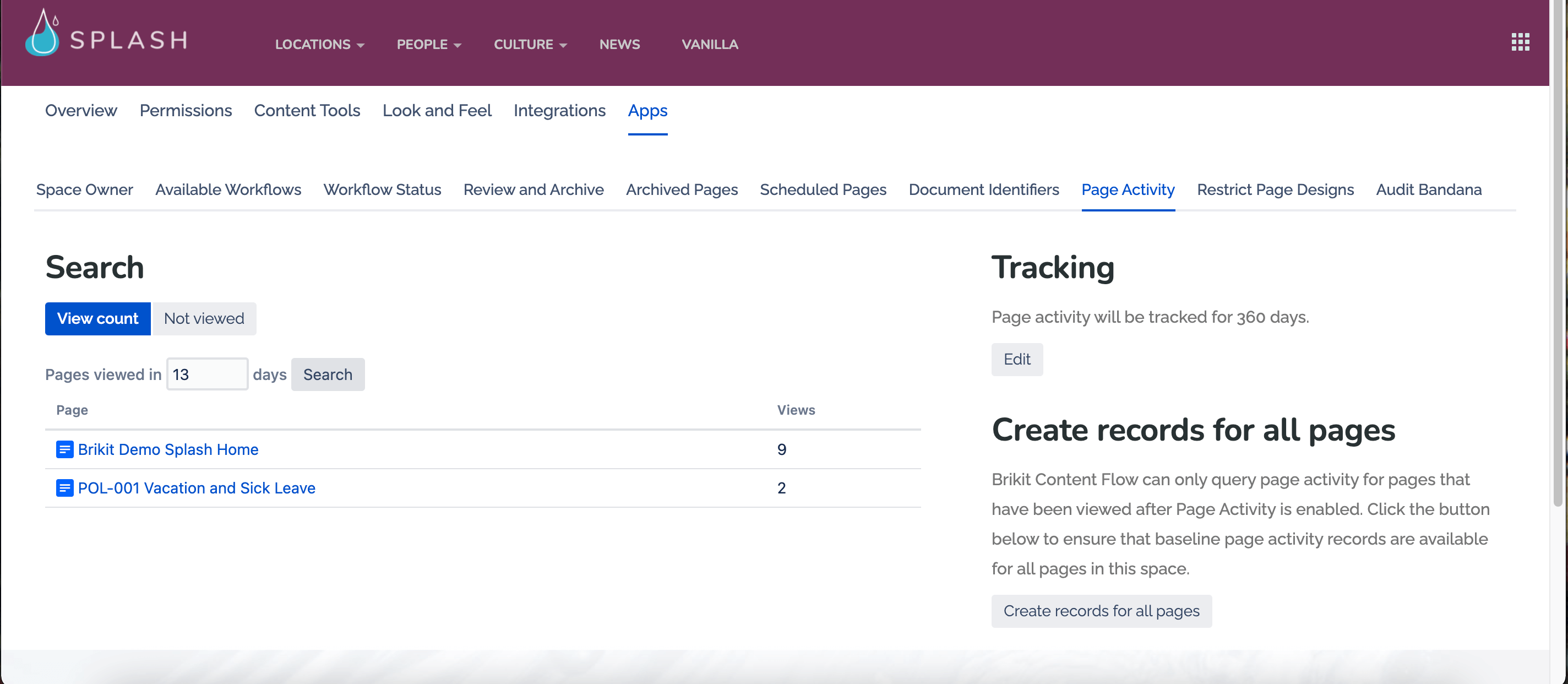
Task: Open the Scheduled Pages sub-tab
Action: 823,189
